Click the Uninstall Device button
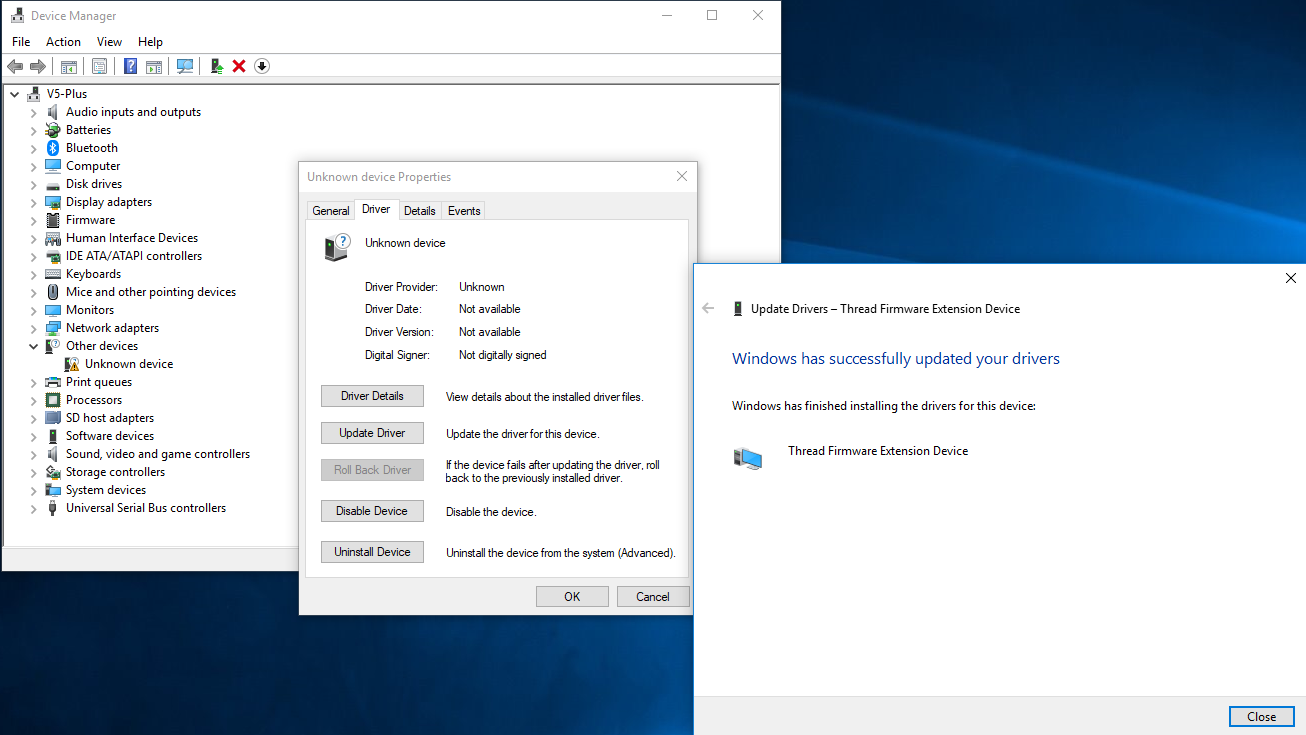Screen dimensions: 1306x735 point(372,552)
